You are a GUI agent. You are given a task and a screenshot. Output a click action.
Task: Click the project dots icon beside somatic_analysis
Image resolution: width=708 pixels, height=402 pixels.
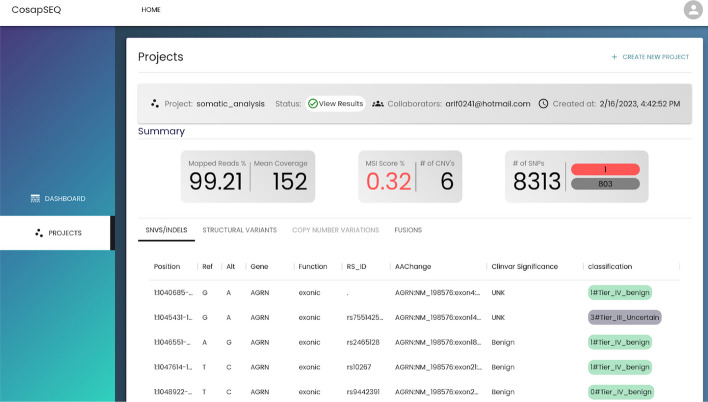tap(155, 103)
